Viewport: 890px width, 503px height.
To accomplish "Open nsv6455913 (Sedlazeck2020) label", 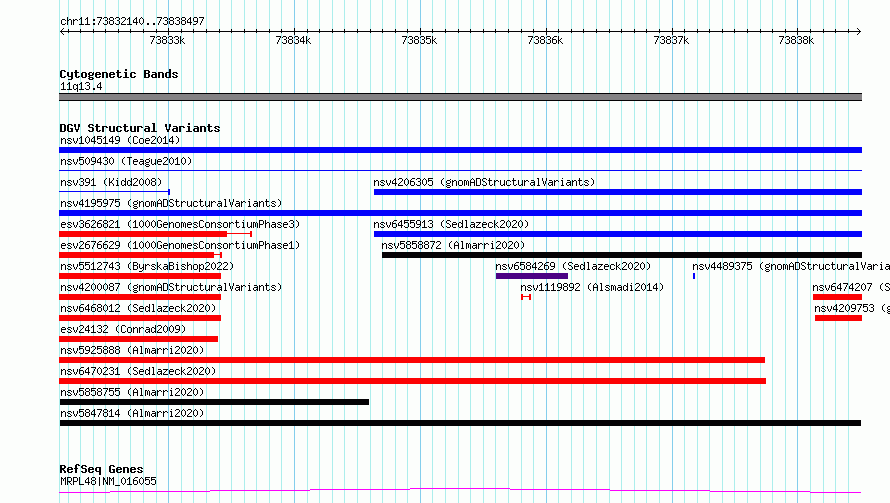I will coord(451,224).
